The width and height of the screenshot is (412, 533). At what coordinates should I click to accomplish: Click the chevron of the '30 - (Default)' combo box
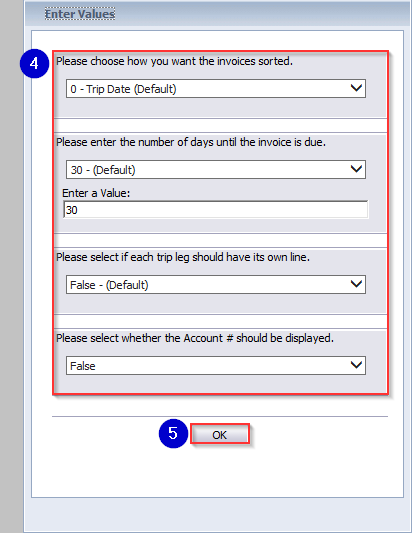click(x=356, y=169)
